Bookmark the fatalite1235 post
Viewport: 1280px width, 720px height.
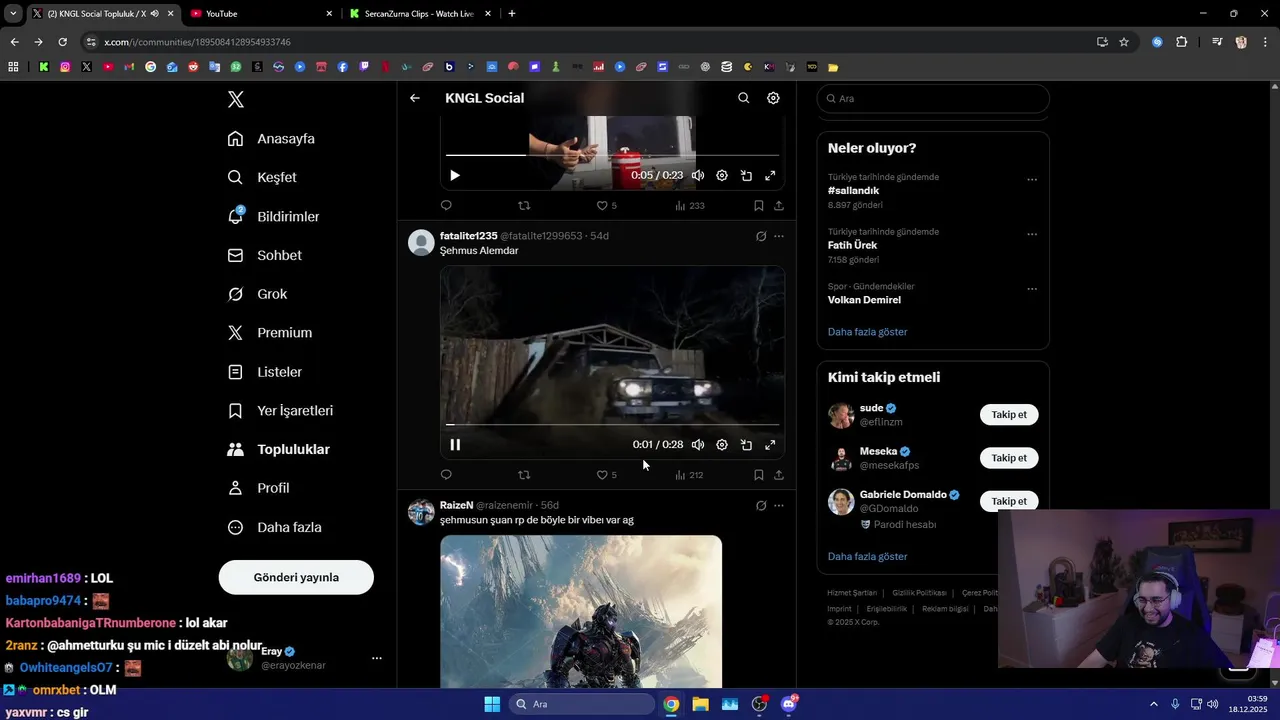[x=759, y=475]
